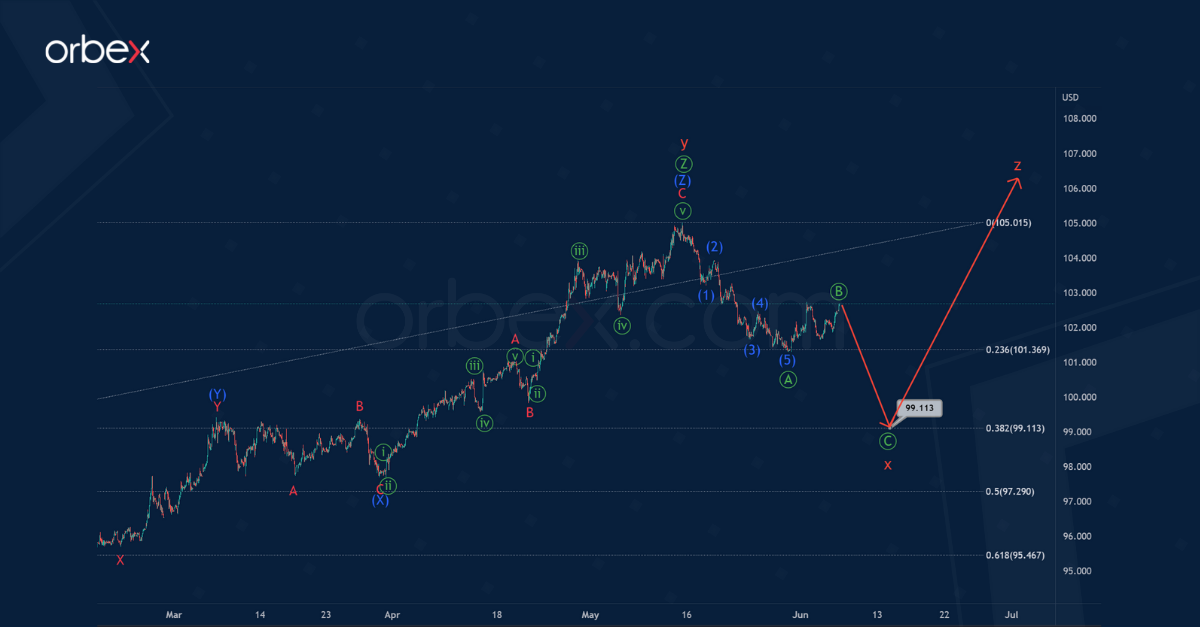Select the 22 date label
Image resolution: width=1200 pixels, height=627 pixels.
click(x=943, y=614)
